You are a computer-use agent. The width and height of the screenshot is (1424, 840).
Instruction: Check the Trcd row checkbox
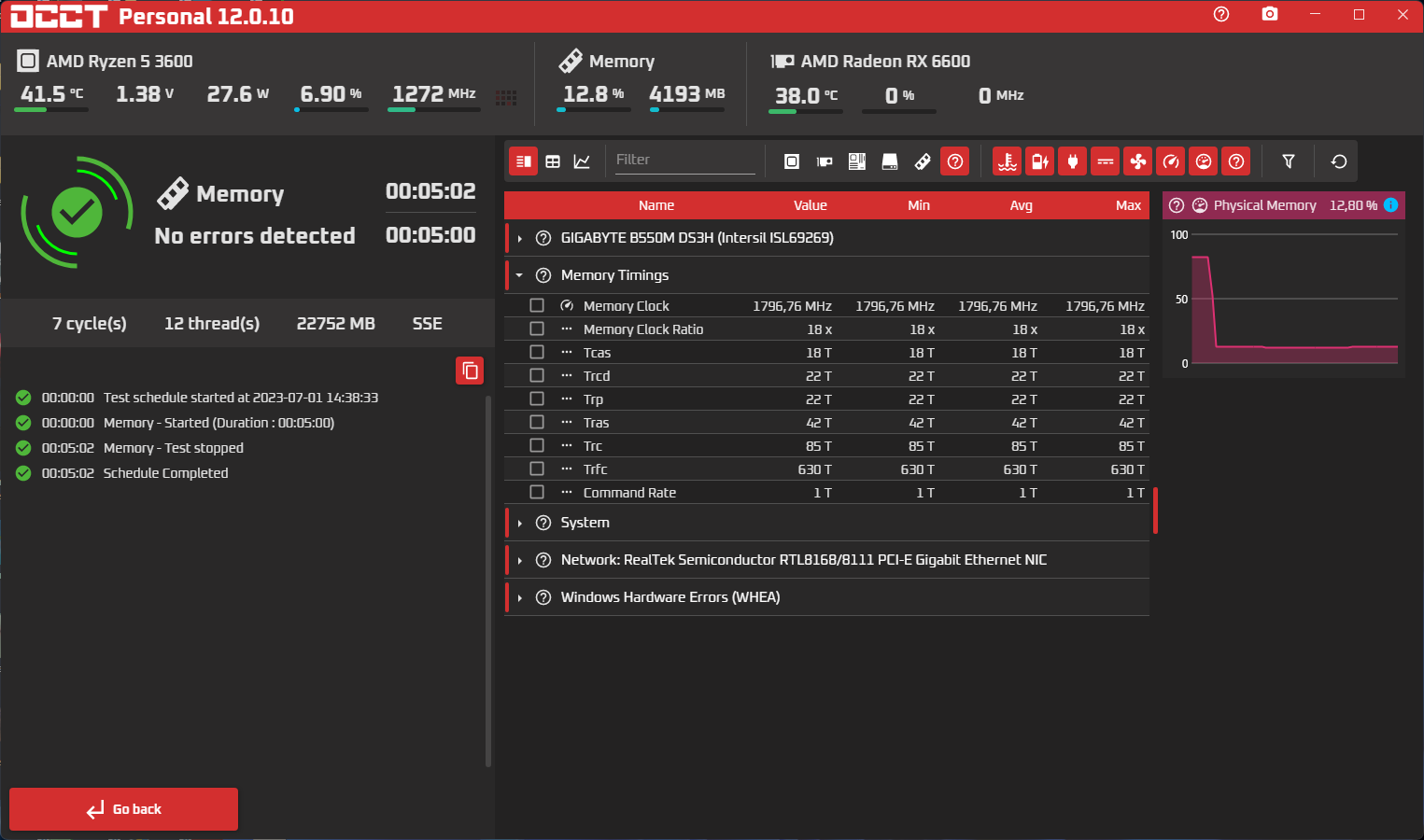[537, 375]
